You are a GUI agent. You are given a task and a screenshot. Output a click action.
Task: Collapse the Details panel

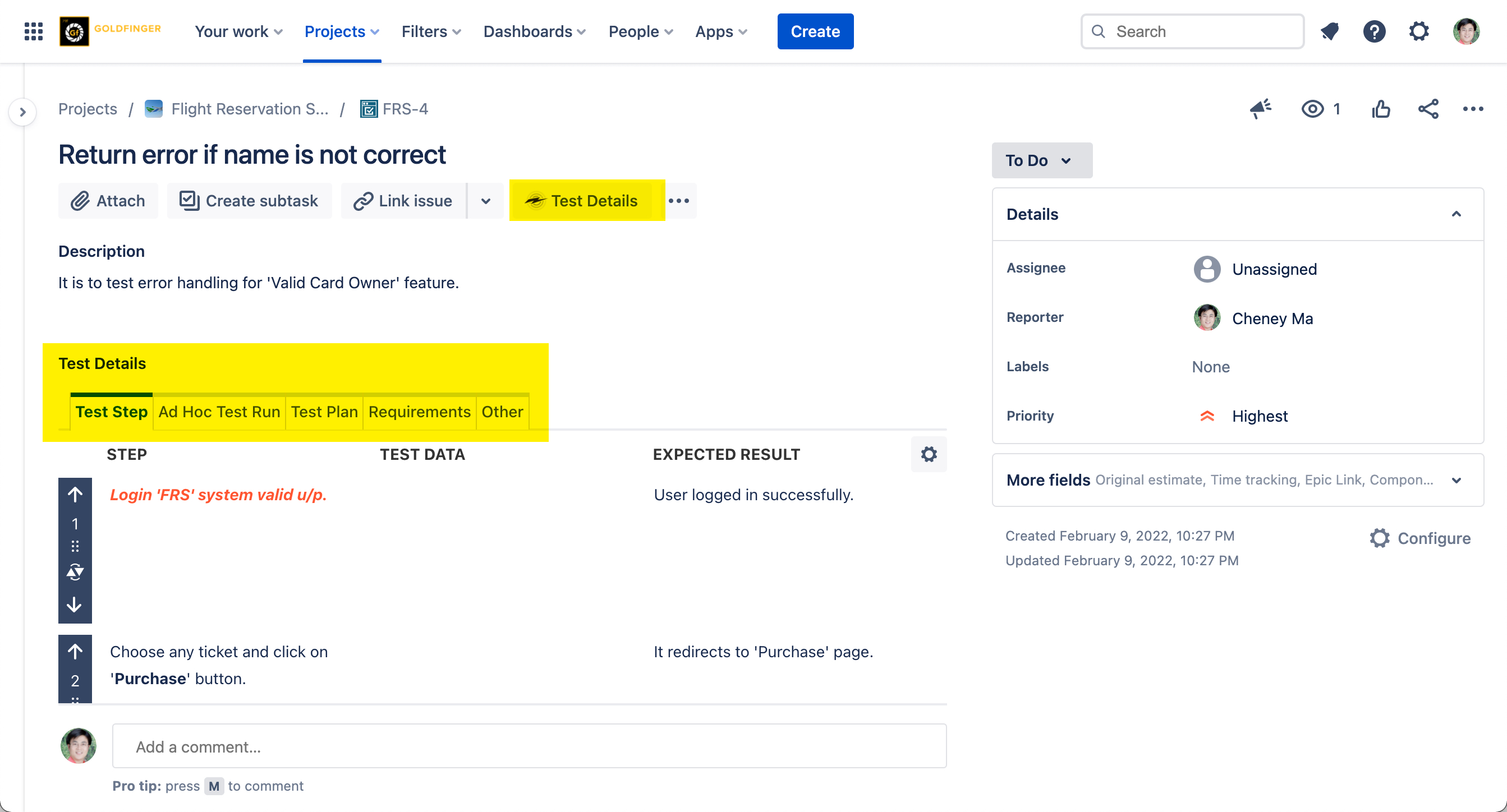pos(1457,214)
